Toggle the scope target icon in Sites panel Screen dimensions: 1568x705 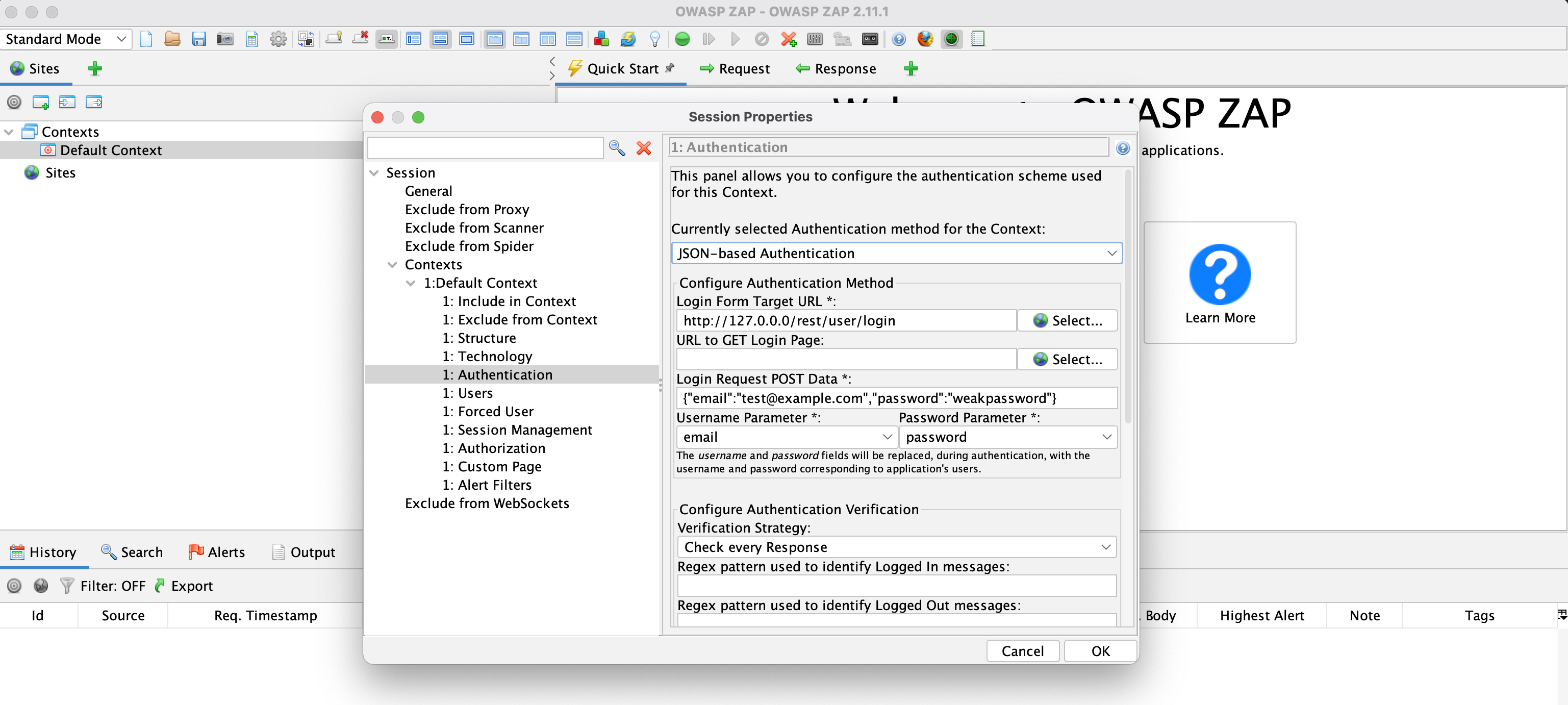click(x=14, y=102)
